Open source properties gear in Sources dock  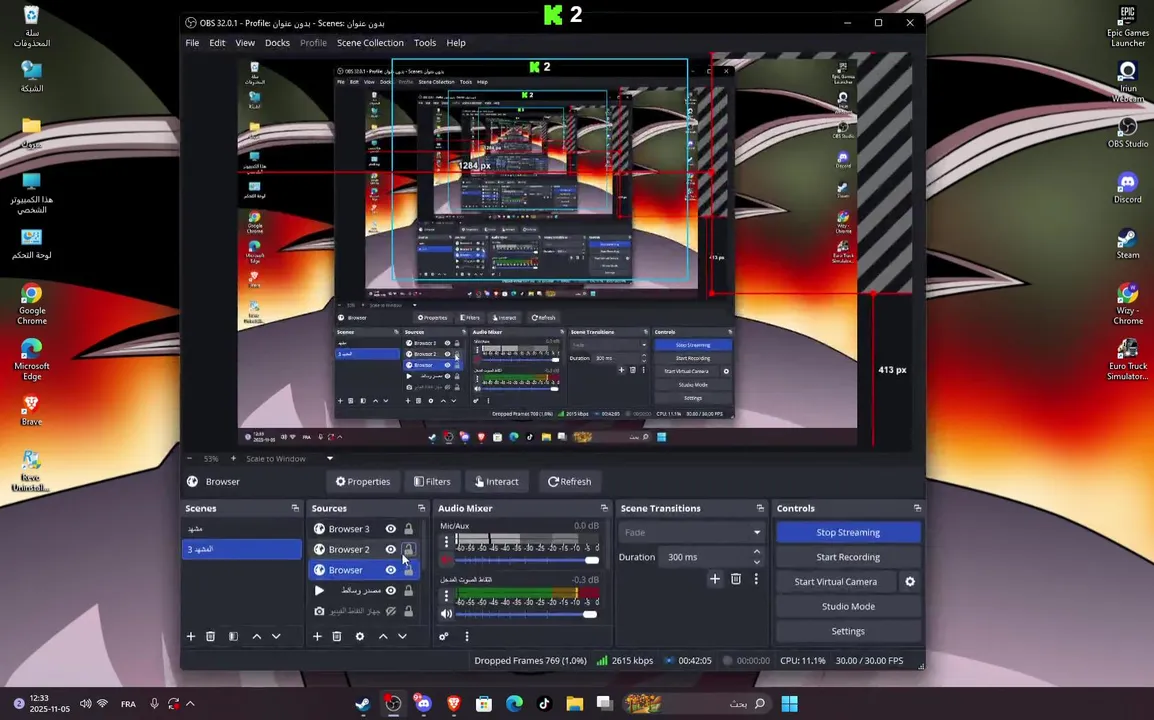[360, 636]
